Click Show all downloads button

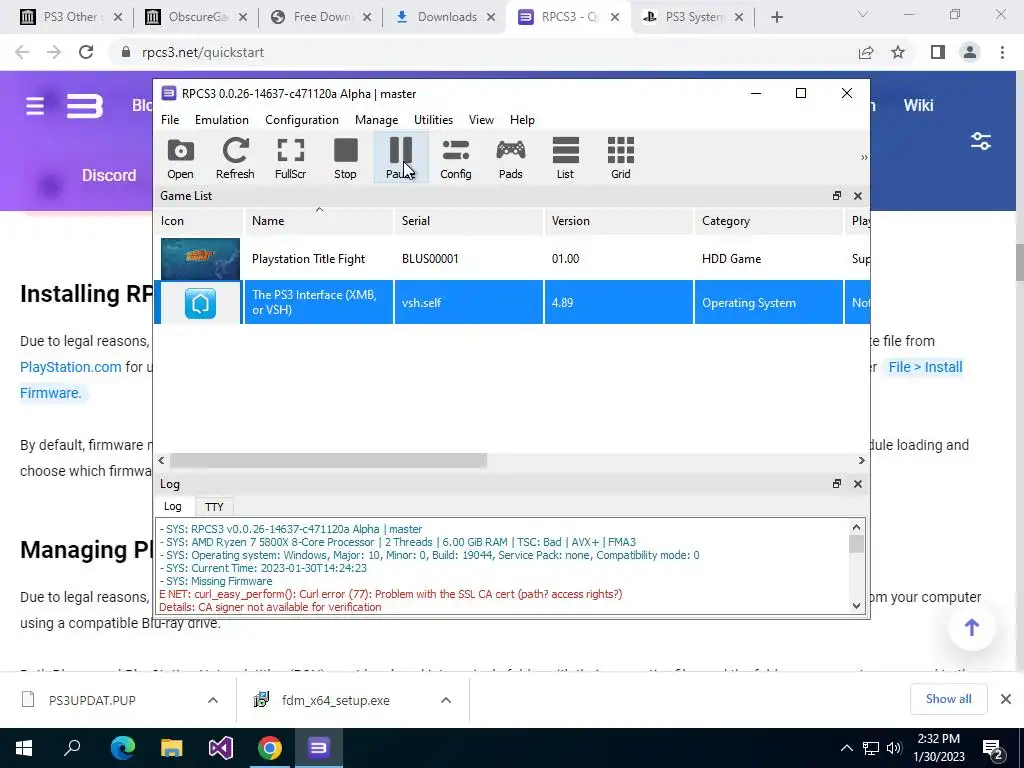click(x=948, y=699)
